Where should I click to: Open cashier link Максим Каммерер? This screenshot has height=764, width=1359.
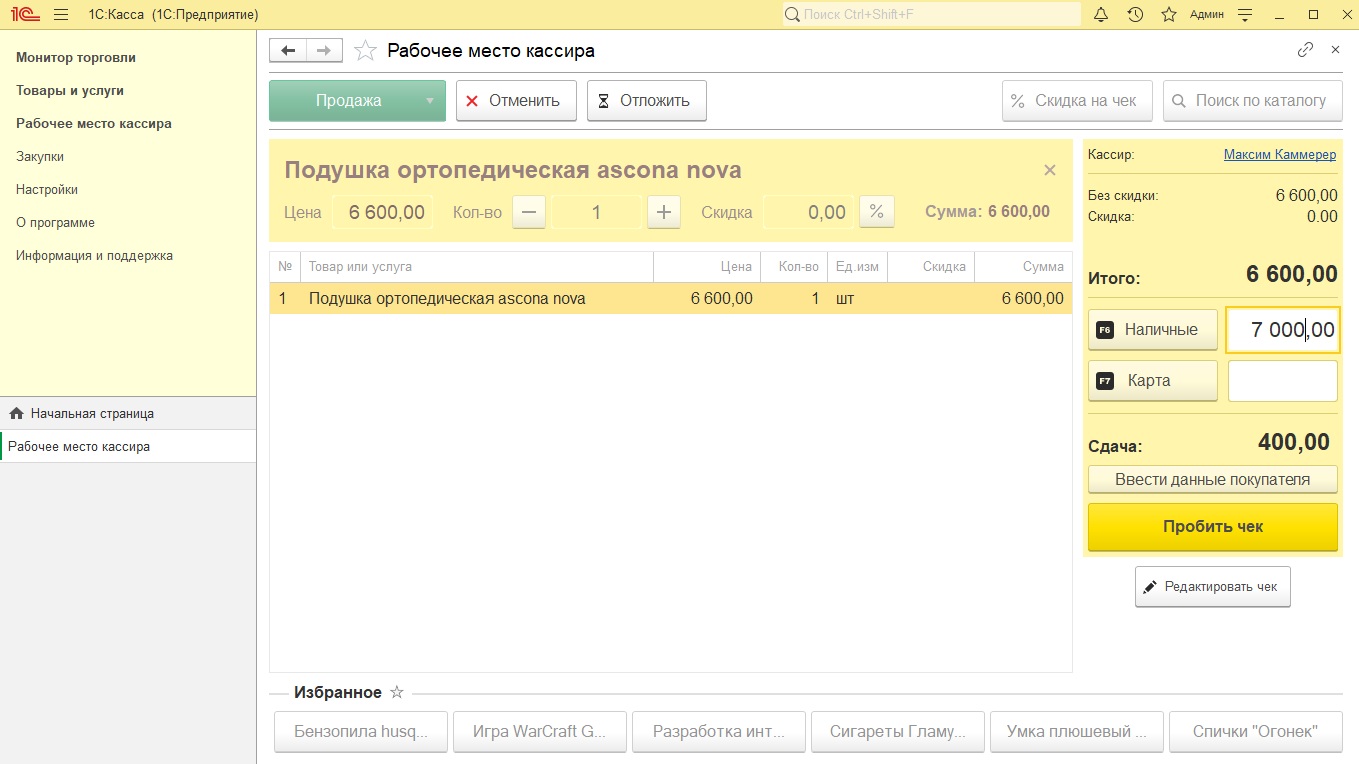(x=1280, y=155)
